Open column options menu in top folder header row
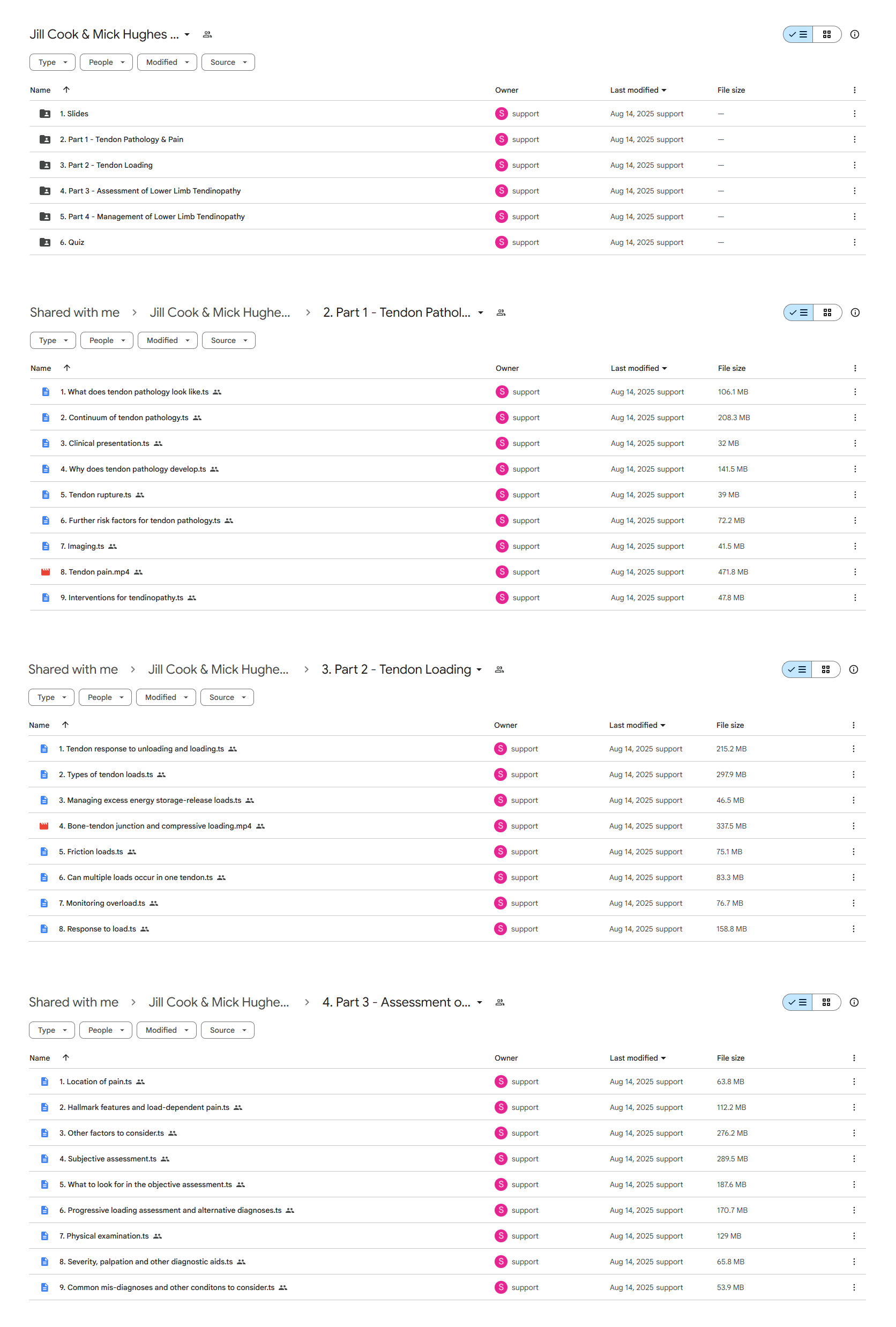The image size is (896, 1327). click(854, 90)
